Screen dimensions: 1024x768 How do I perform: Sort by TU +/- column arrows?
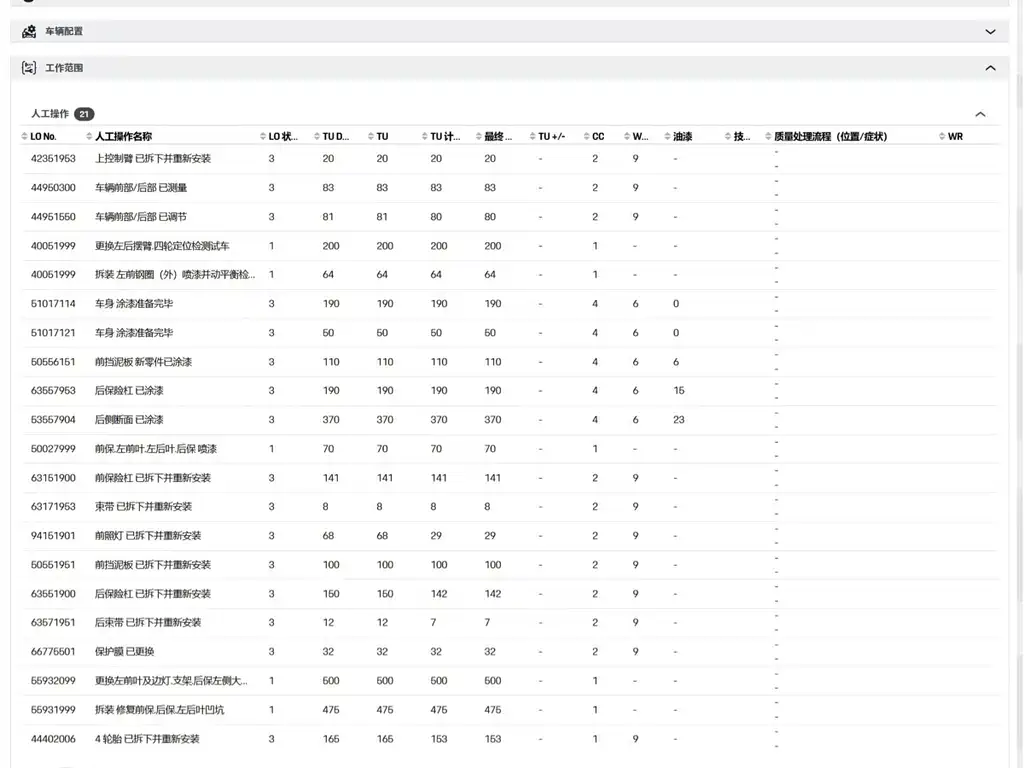coord(533,136)
